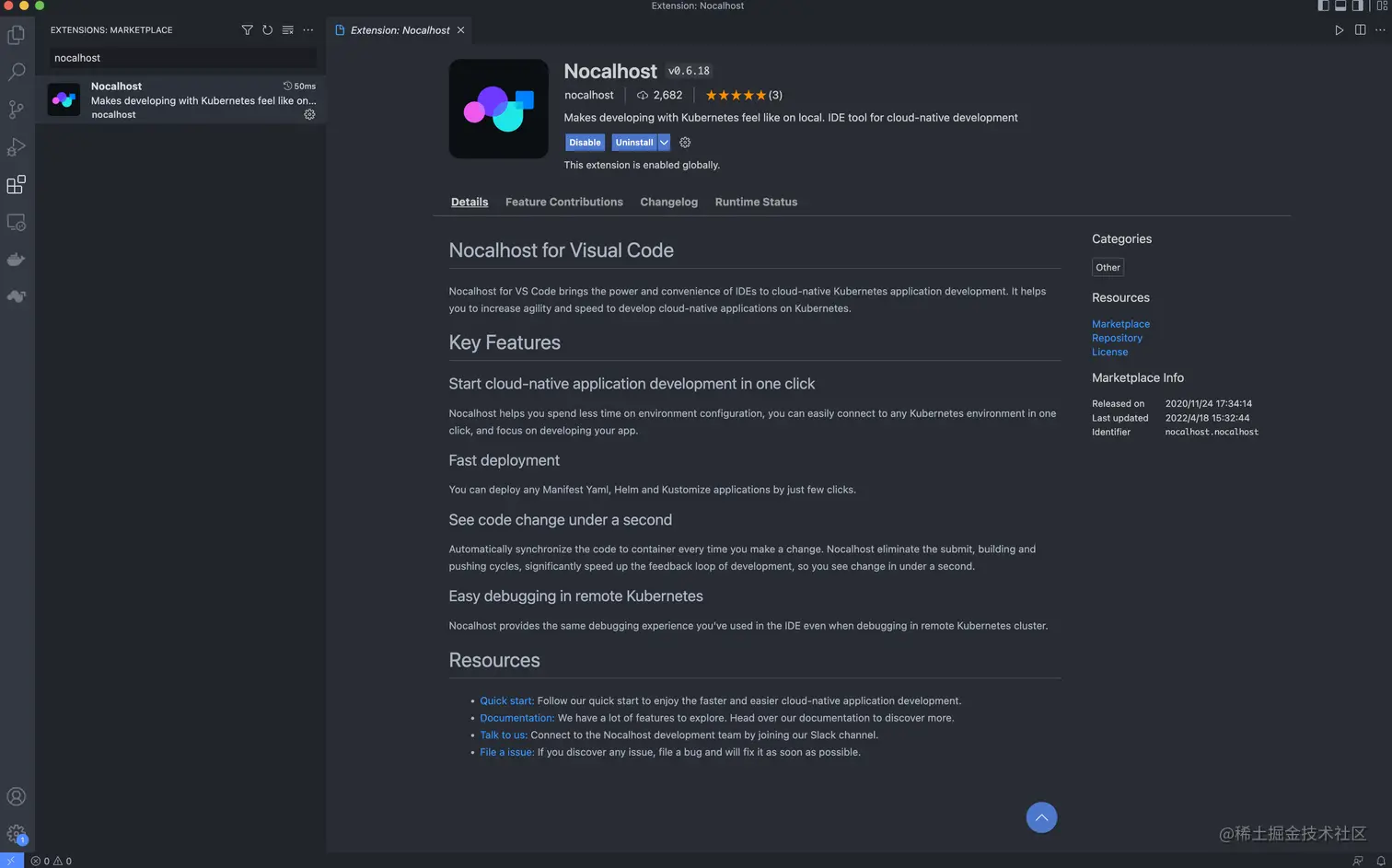Viewport: 1392px width, 868px height.
Task: Open the Explorer view in activity bar
Action: (16, 35)
